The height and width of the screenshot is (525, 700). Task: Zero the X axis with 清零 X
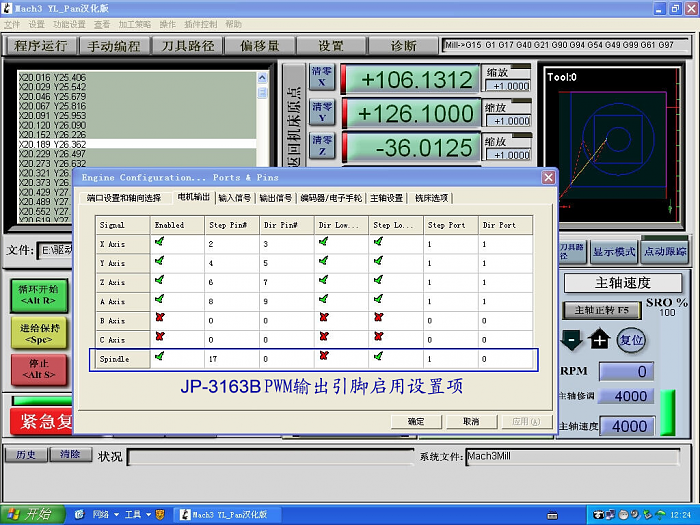click(x=322, y=77)
